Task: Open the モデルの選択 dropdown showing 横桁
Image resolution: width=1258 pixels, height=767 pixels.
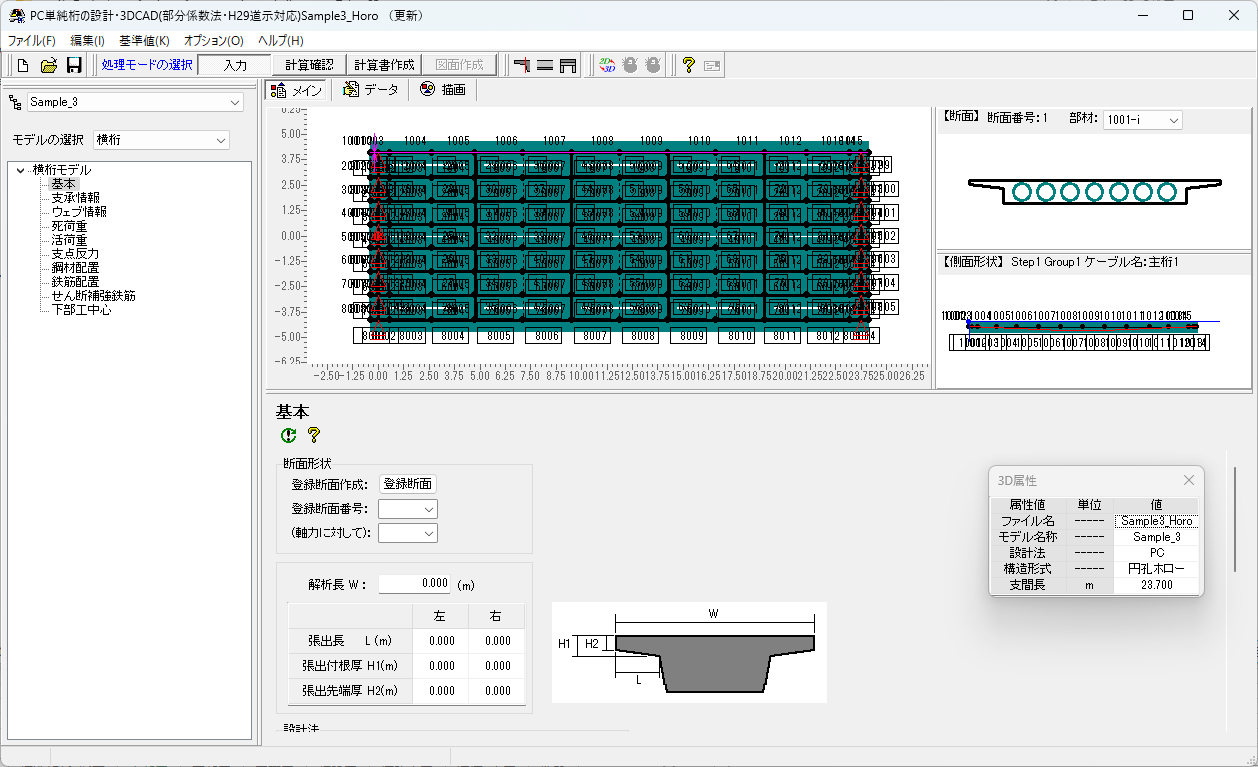Action: point(161,140)
